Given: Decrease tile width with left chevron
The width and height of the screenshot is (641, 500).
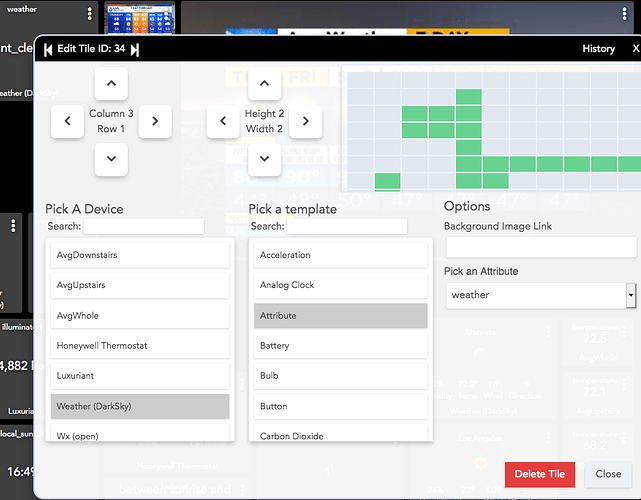Looking at the screenshot, I should coord(223,122).
